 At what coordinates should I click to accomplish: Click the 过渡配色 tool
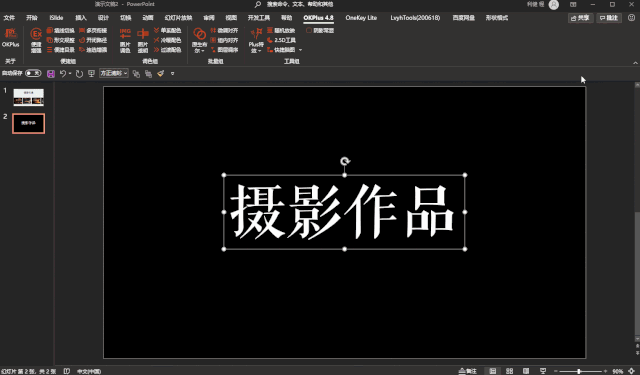[167, 50]
